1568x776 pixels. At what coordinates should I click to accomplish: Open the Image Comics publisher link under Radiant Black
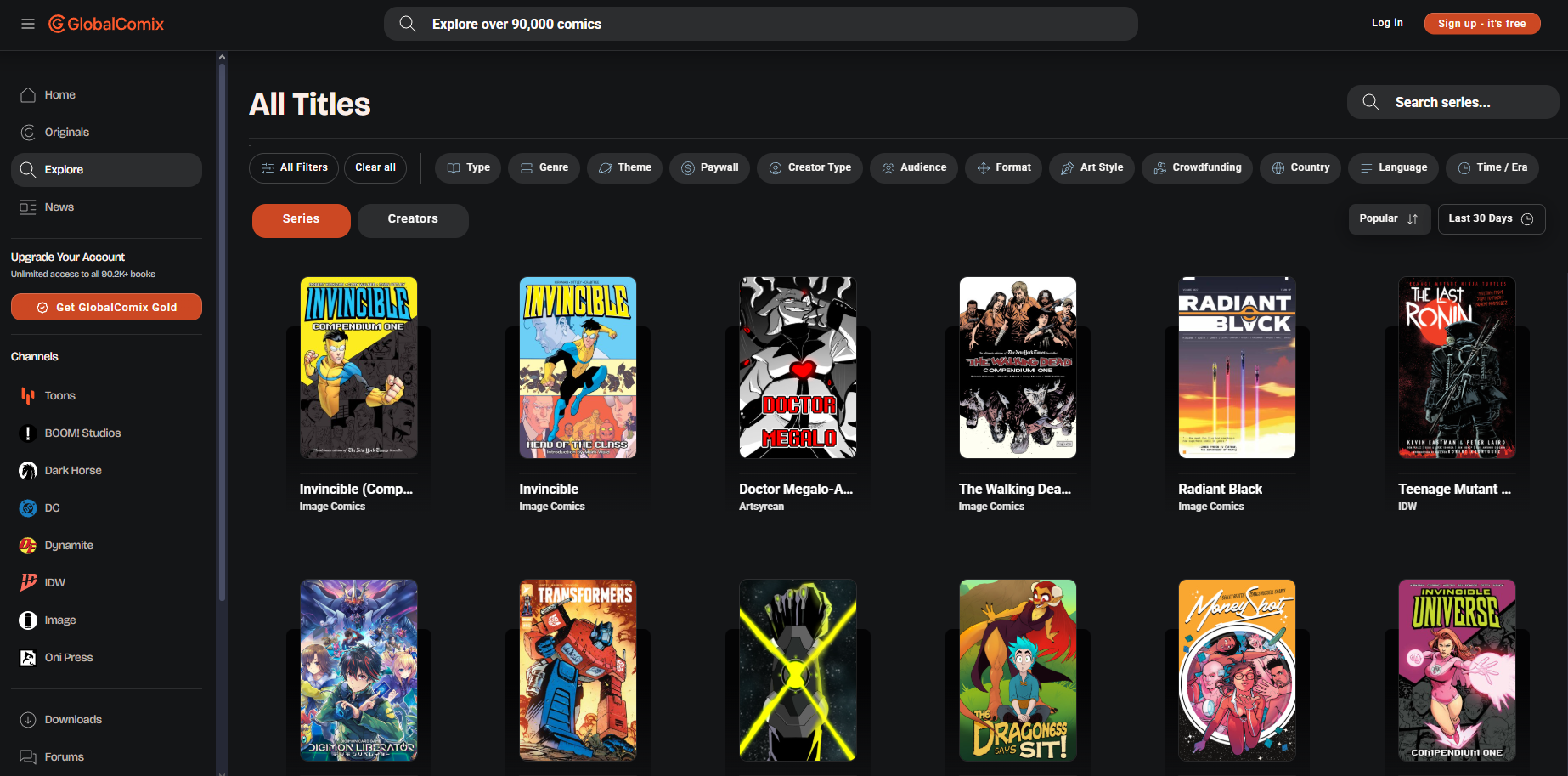coord(1211,507)
